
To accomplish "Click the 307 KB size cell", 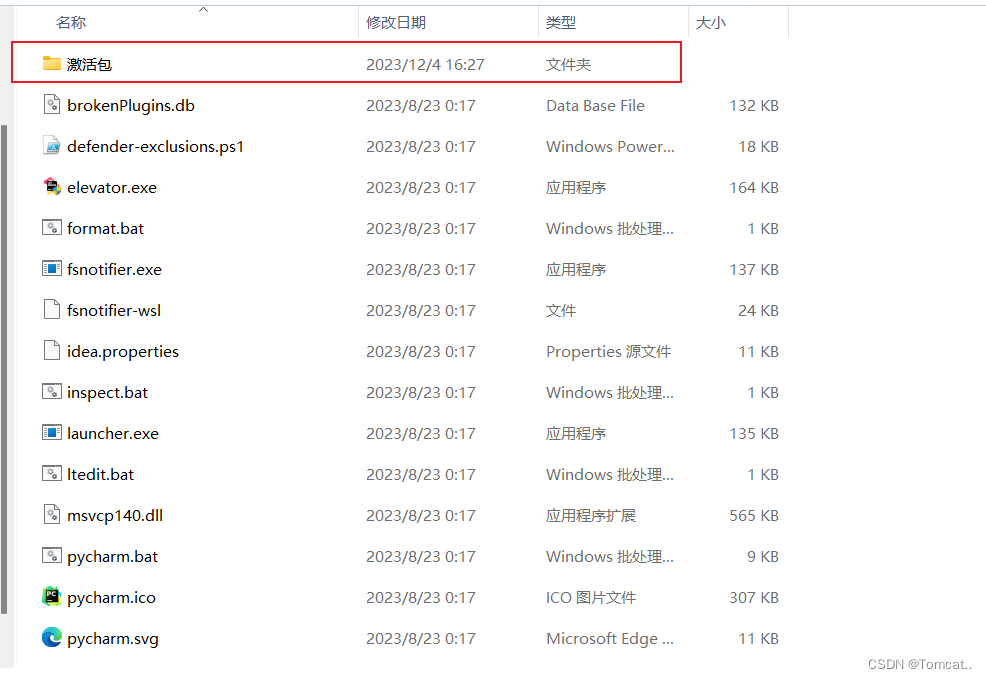I will coord(754,597).
